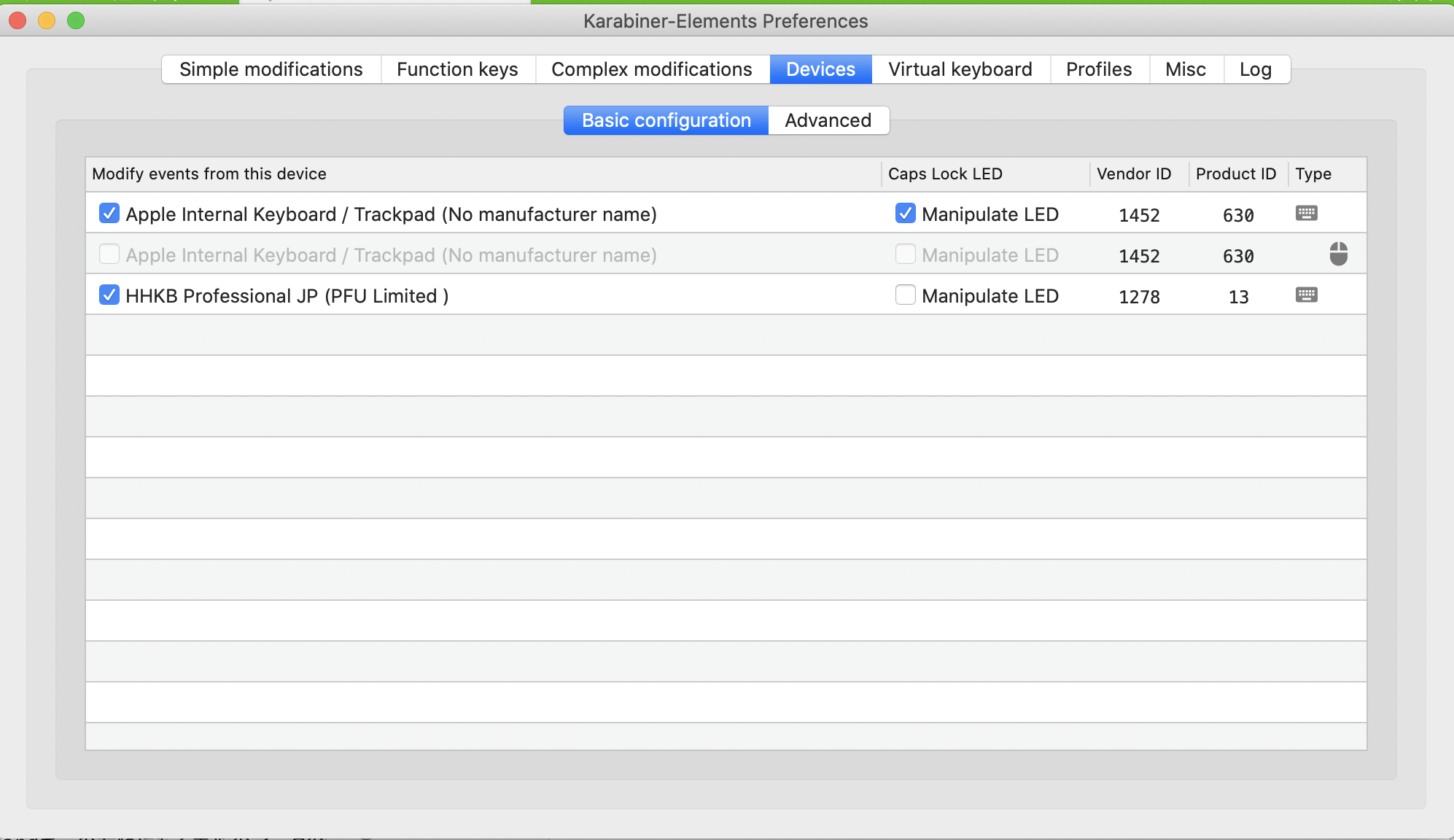Image resolution: width=1454 pixels, height=840 pixels.
Task: Select the vendor ID 1278 cell
Action: pos(1140,297)
